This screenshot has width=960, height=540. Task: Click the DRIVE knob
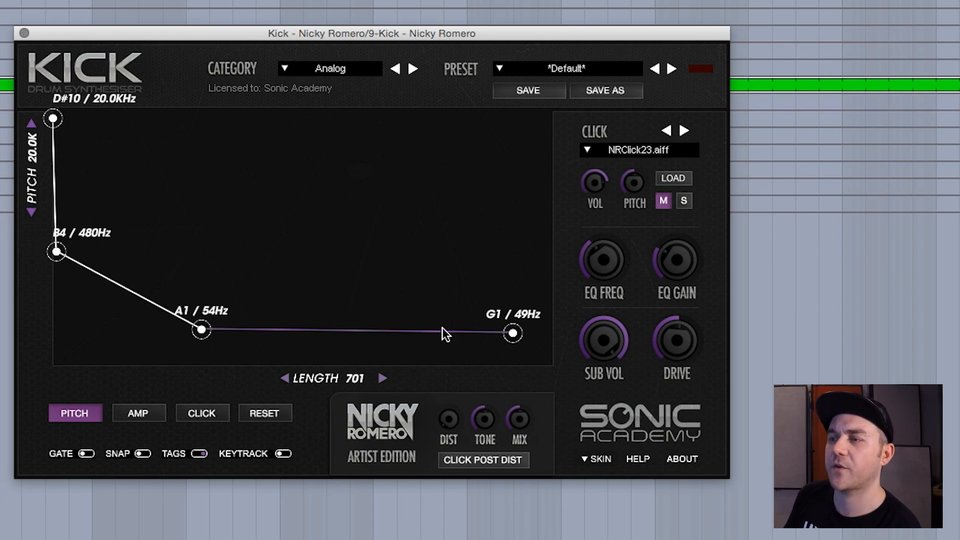click(x=677, y=340)
